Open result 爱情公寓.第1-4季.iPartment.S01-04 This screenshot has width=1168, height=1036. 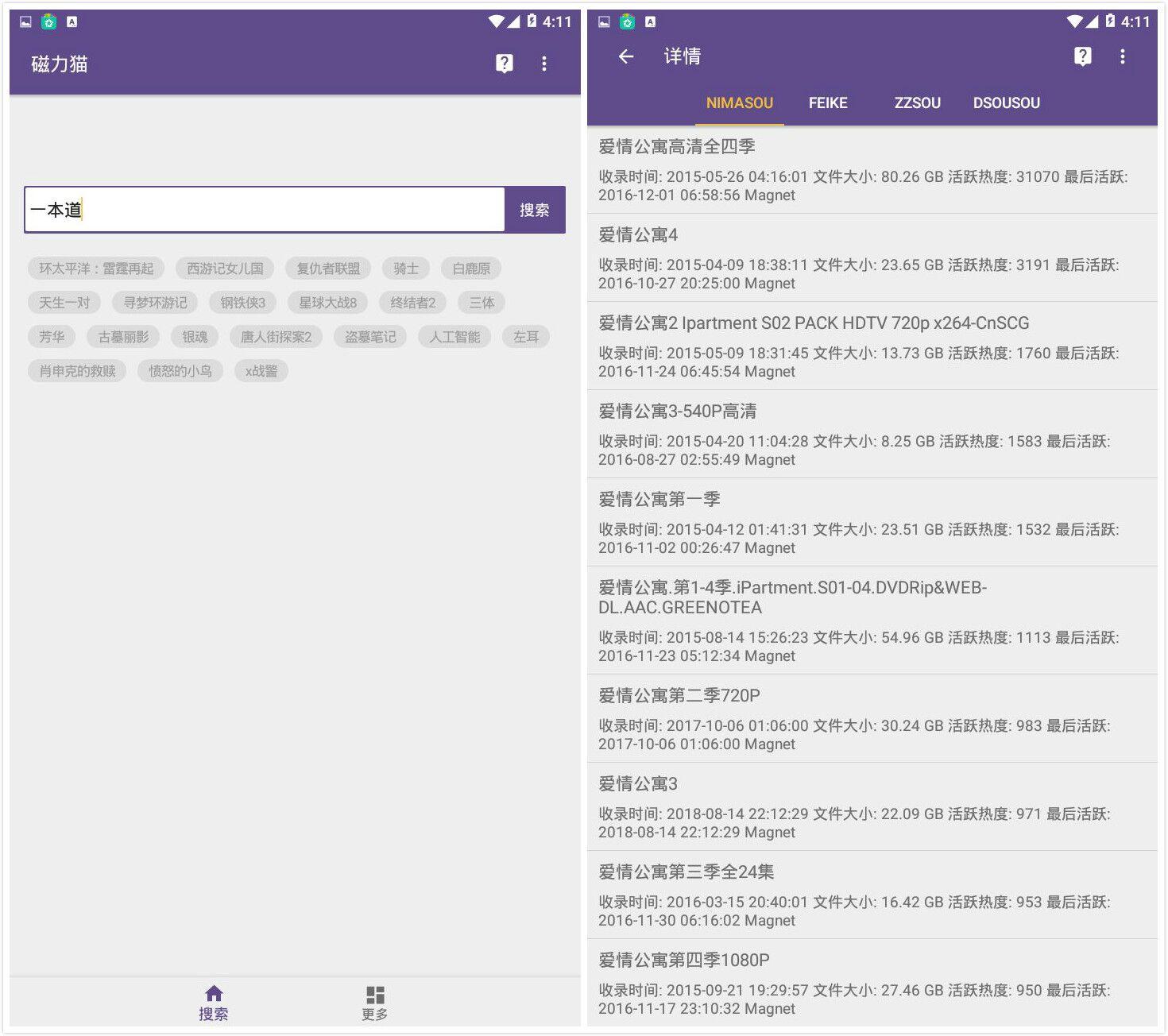coord(872,620)
